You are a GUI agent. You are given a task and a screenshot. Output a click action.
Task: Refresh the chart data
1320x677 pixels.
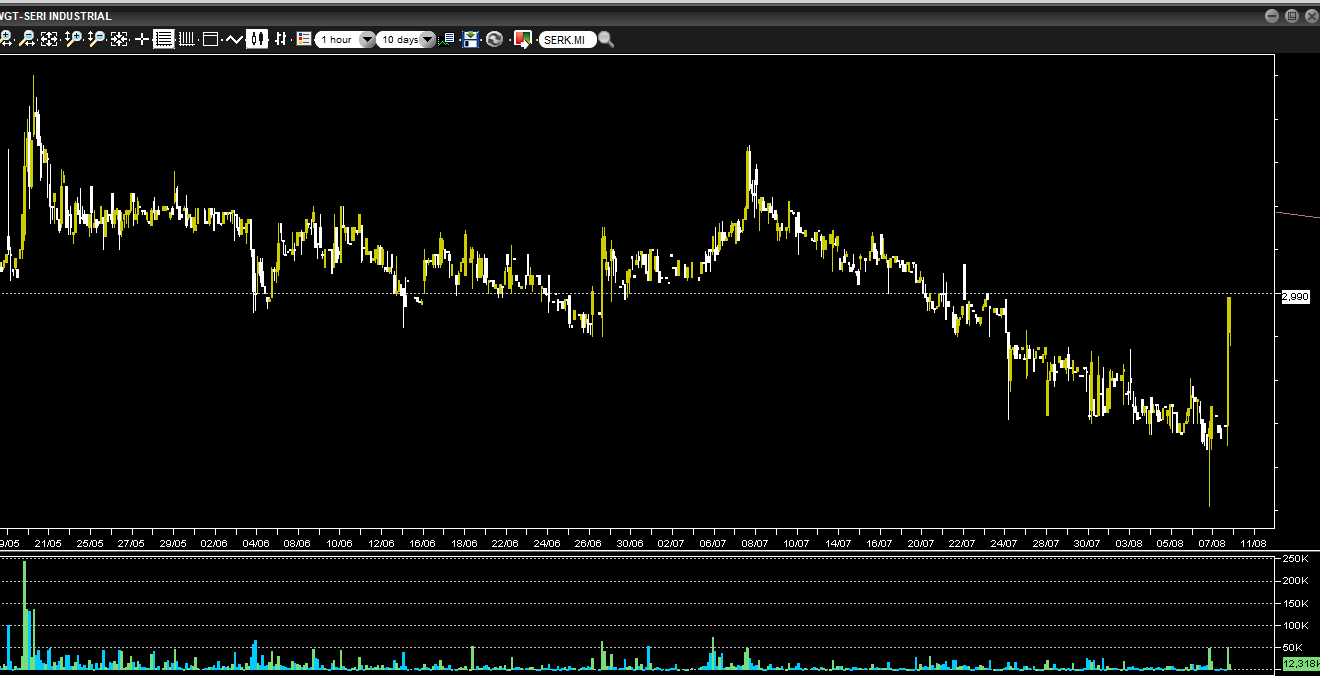pos(494,39)
